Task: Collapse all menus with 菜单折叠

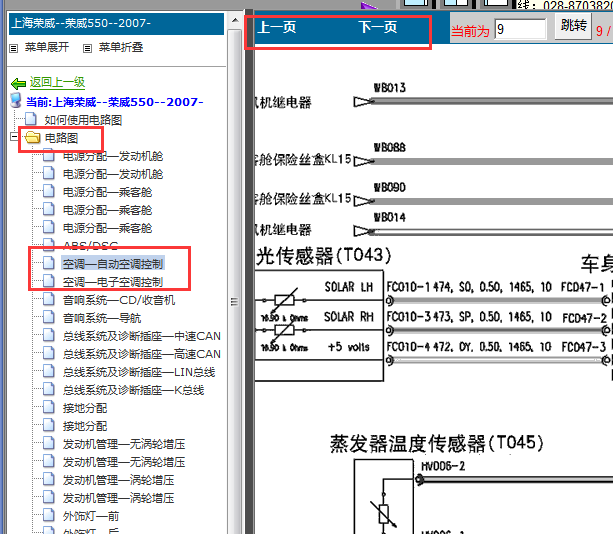Action: coord(121,47)
